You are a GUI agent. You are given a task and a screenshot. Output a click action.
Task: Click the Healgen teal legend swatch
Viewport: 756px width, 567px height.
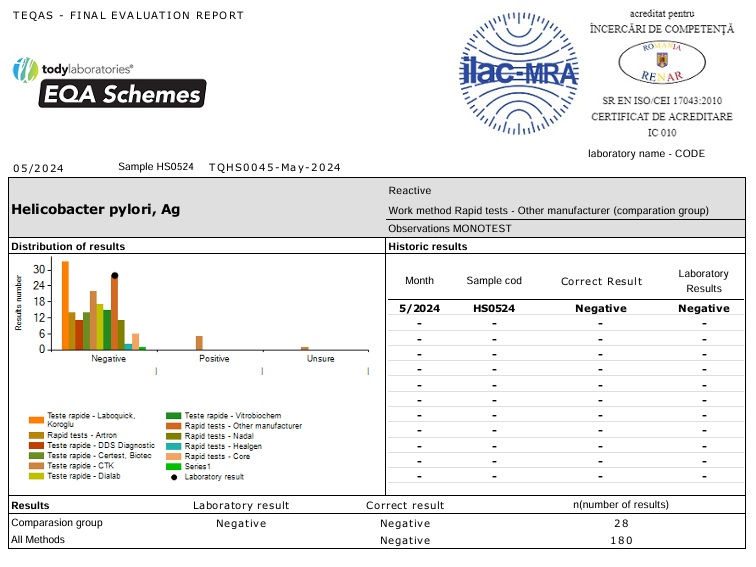point(174,446)
